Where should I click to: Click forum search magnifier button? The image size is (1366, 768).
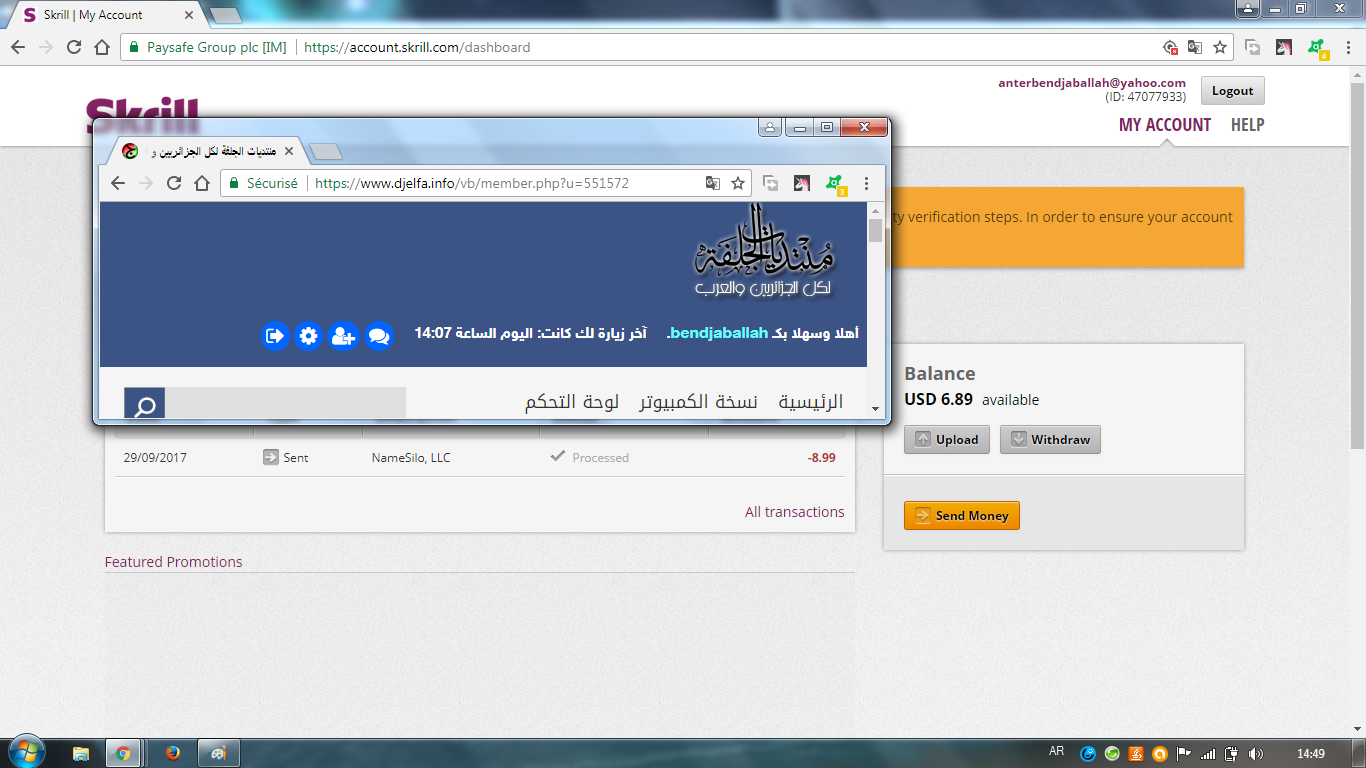pyautogui.click(x=145, y=405)
